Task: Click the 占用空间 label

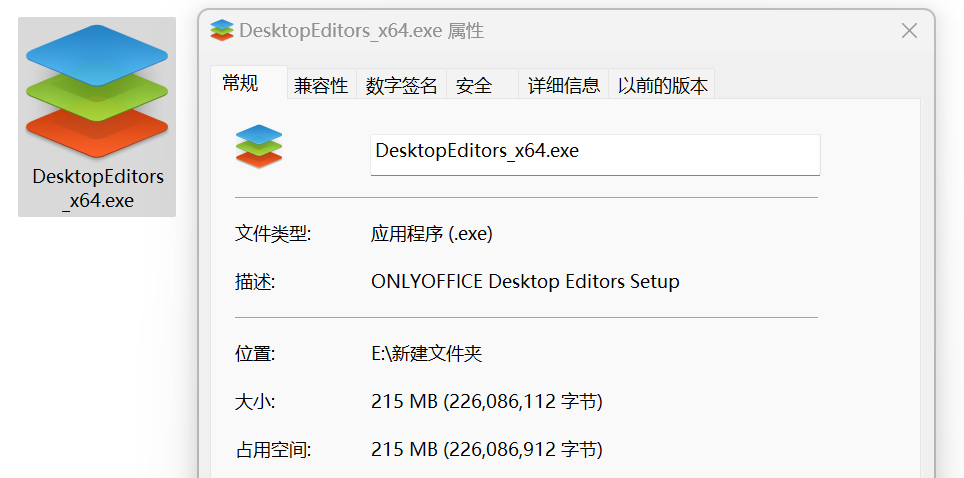Action: tap(273, 450)
